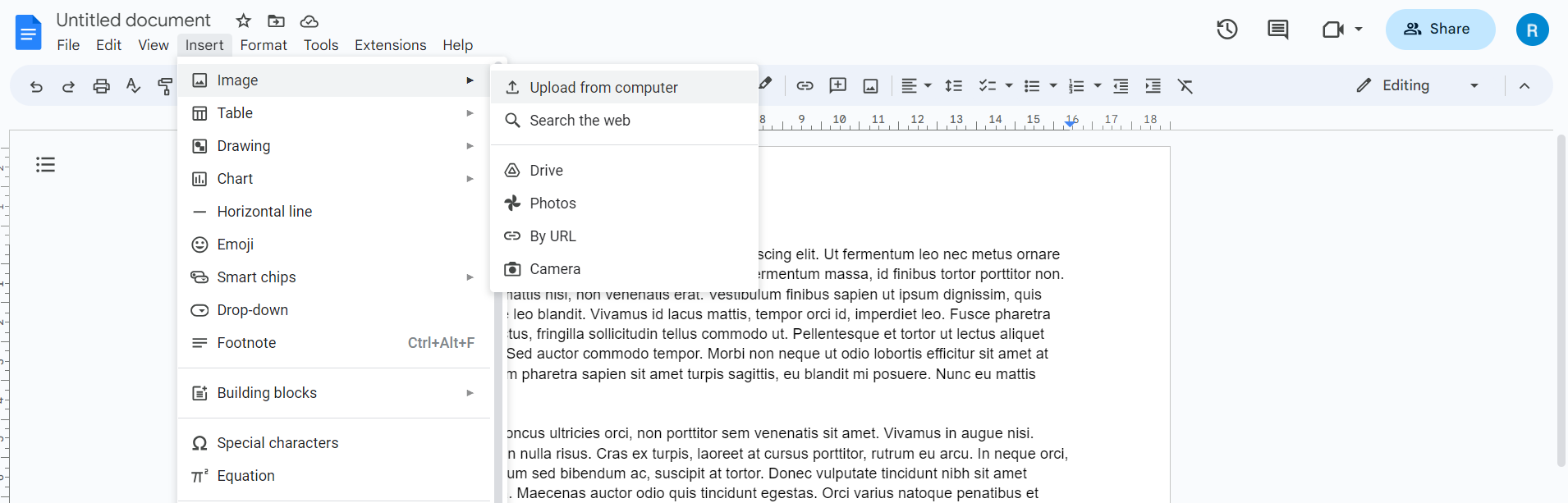Viewport: 1568px width, 503px height.
Task: Expand bulleted list options arrow
Action: [x=1053, y=86]
